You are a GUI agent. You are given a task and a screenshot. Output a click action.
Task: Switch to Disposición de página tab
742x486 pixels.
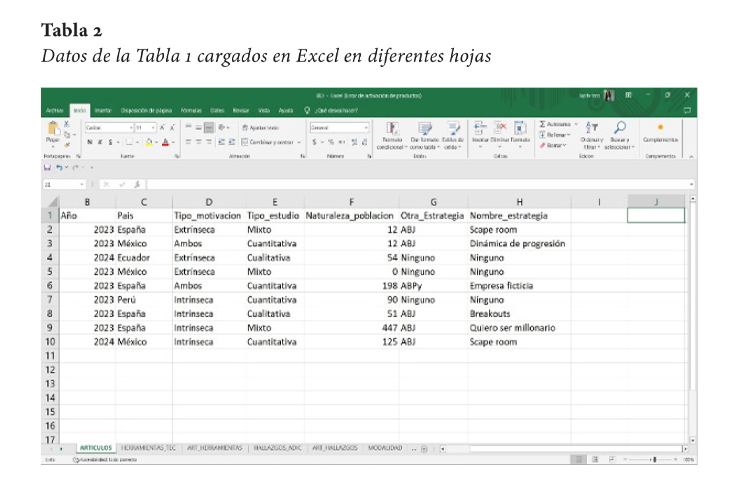(146, 110)
